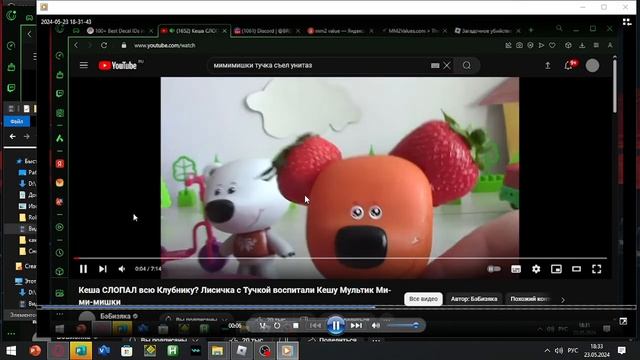Image resolution: width=640 pixels, height=360 pixels.
Task: Toggle YouTube autoplay switch
Action: coord(494,269)
